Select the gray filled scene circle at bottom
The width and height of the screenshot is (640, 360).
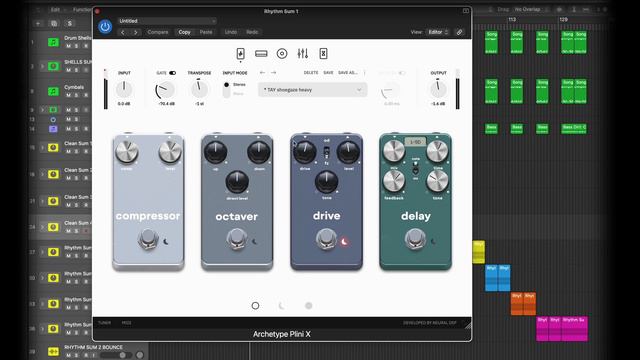309,305
